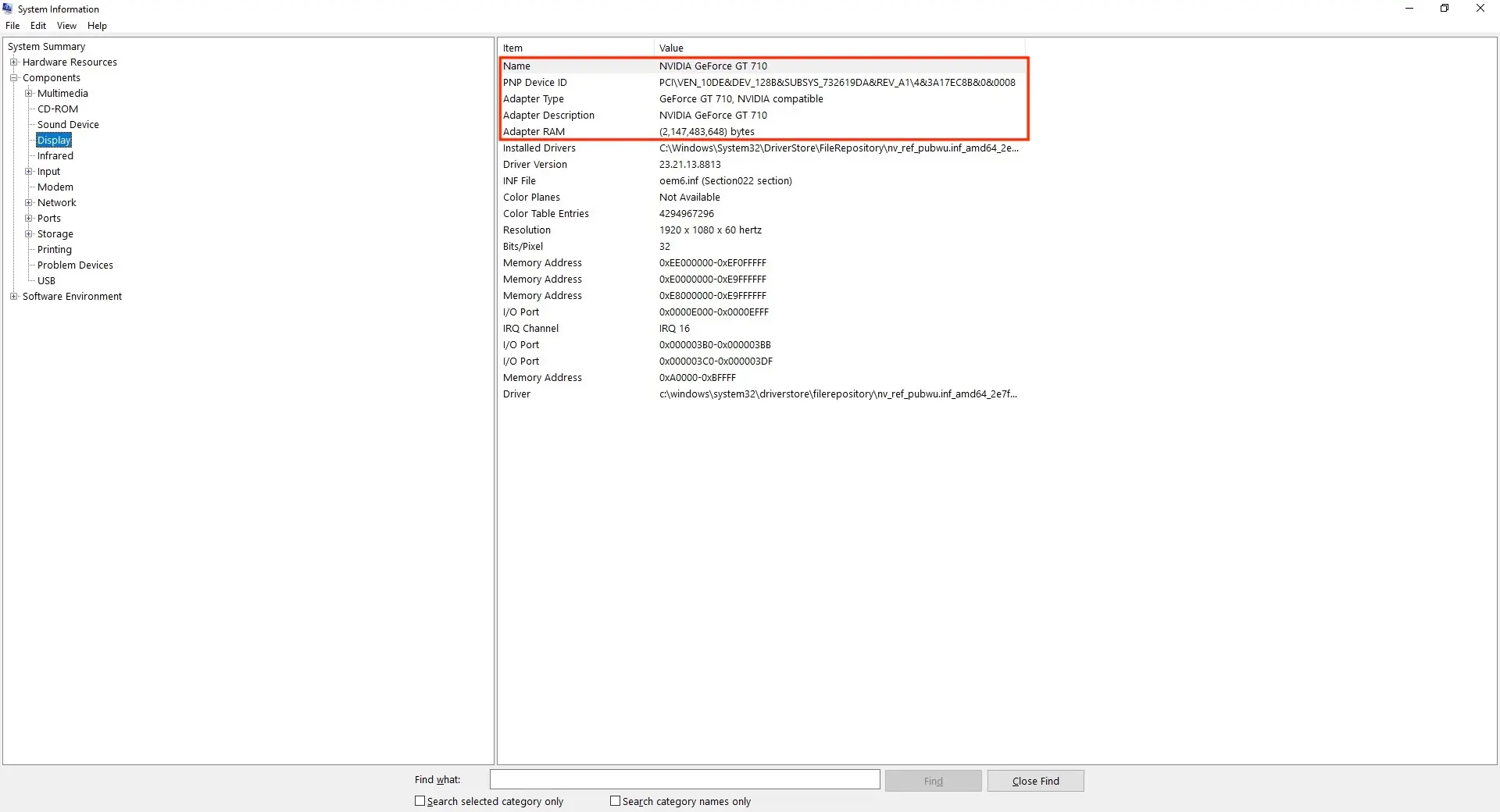The image size is (1500, 812).
Task: Enable Search category names only checkbox
Action: (615, 801)
